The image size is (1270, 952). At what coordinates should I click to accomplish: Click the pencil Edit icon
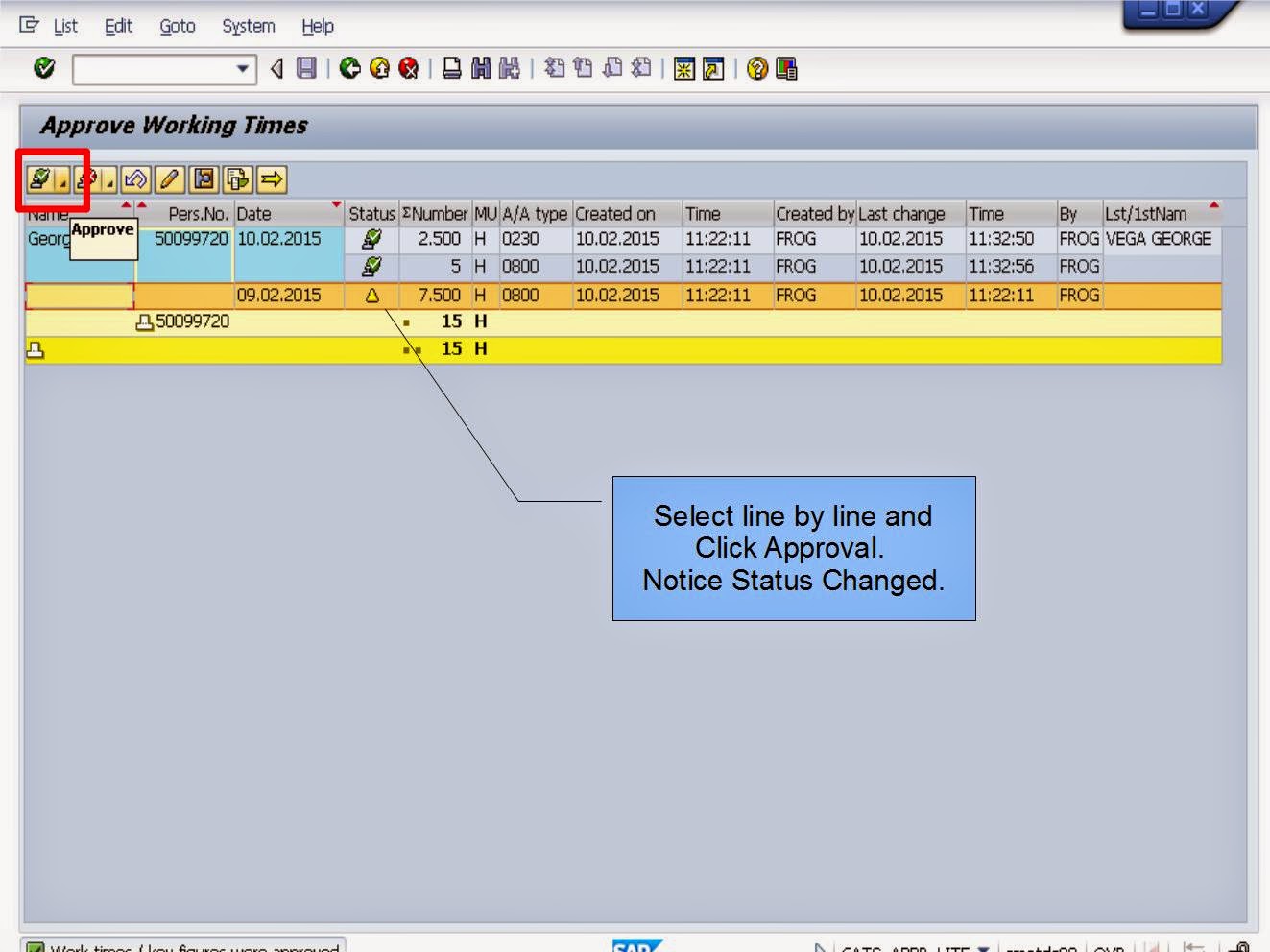pyautogui.click(x=169, y=179)
